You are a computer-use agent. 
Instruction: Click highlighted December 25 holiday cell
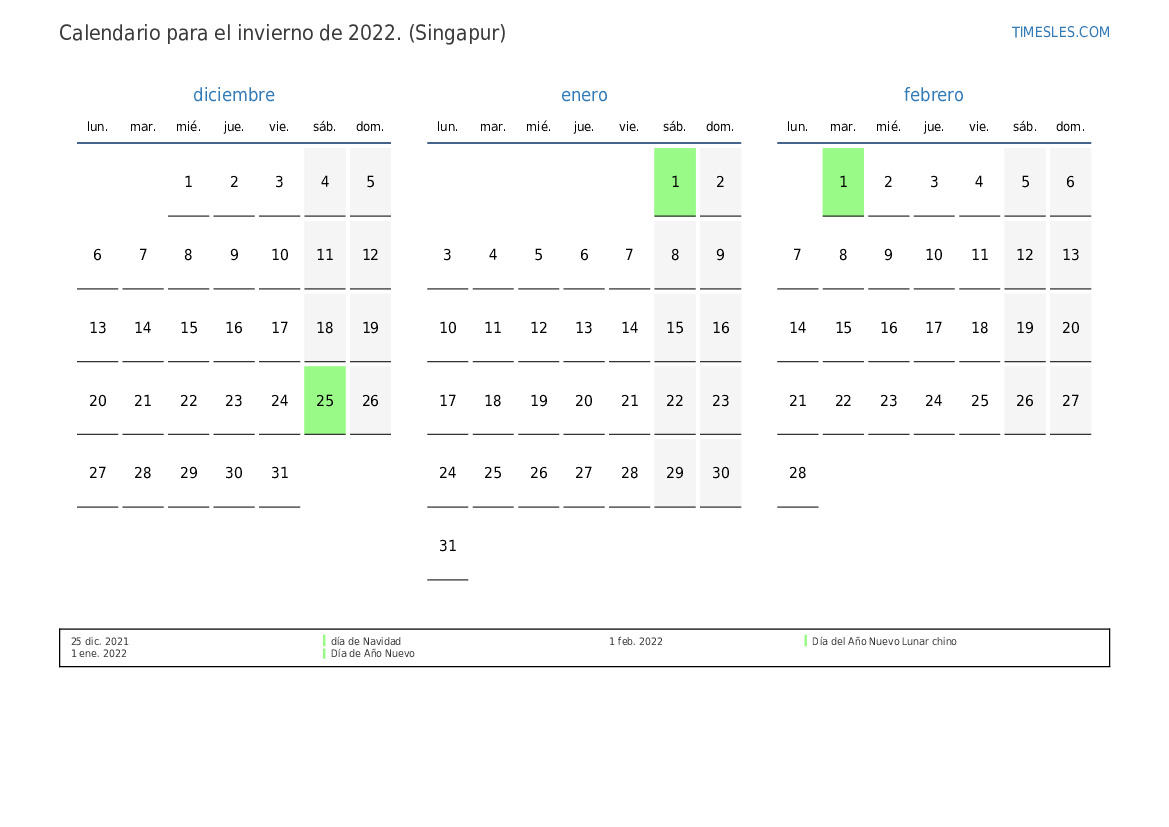(325, 400)
